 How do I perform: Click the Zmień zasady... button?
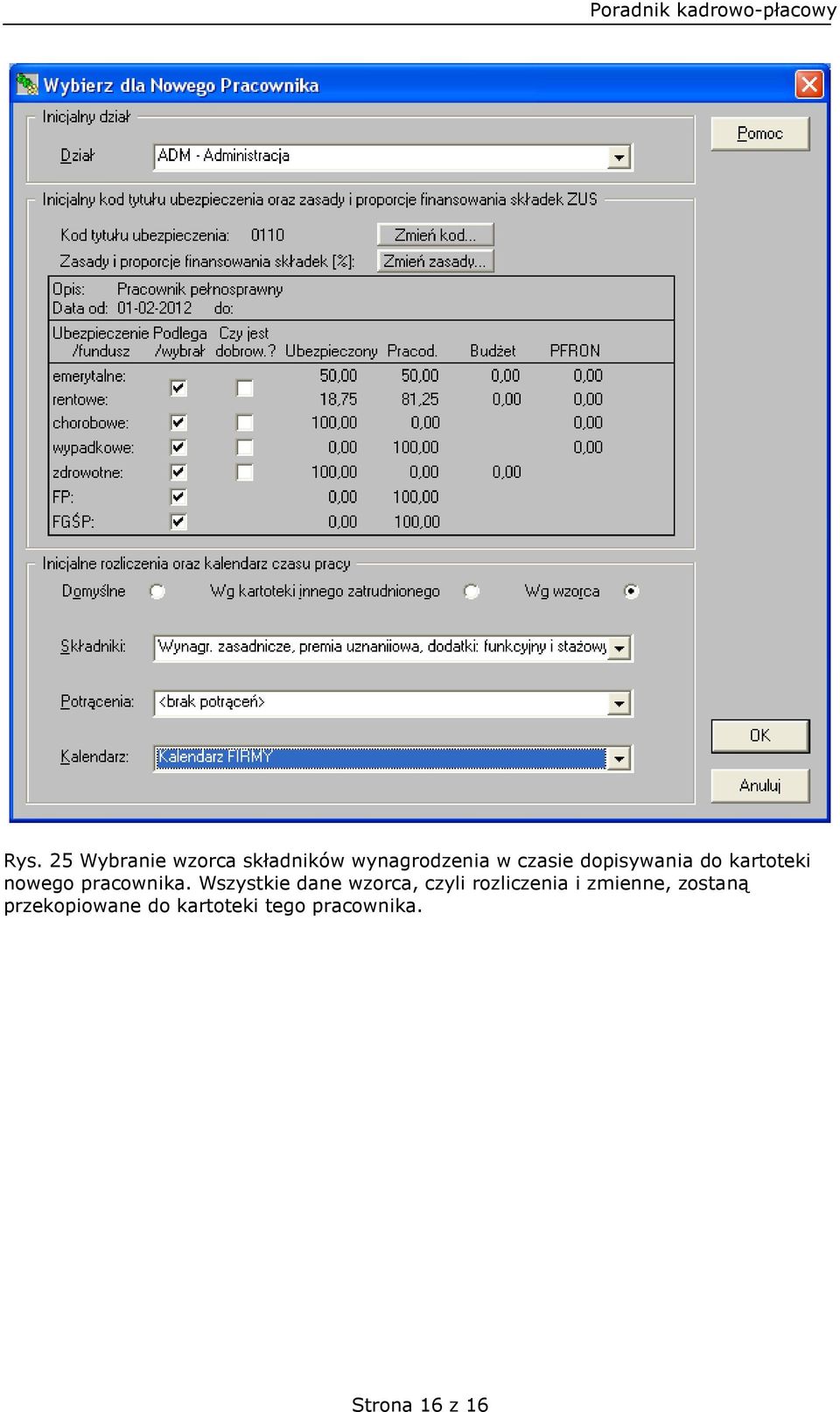point(436,261)
